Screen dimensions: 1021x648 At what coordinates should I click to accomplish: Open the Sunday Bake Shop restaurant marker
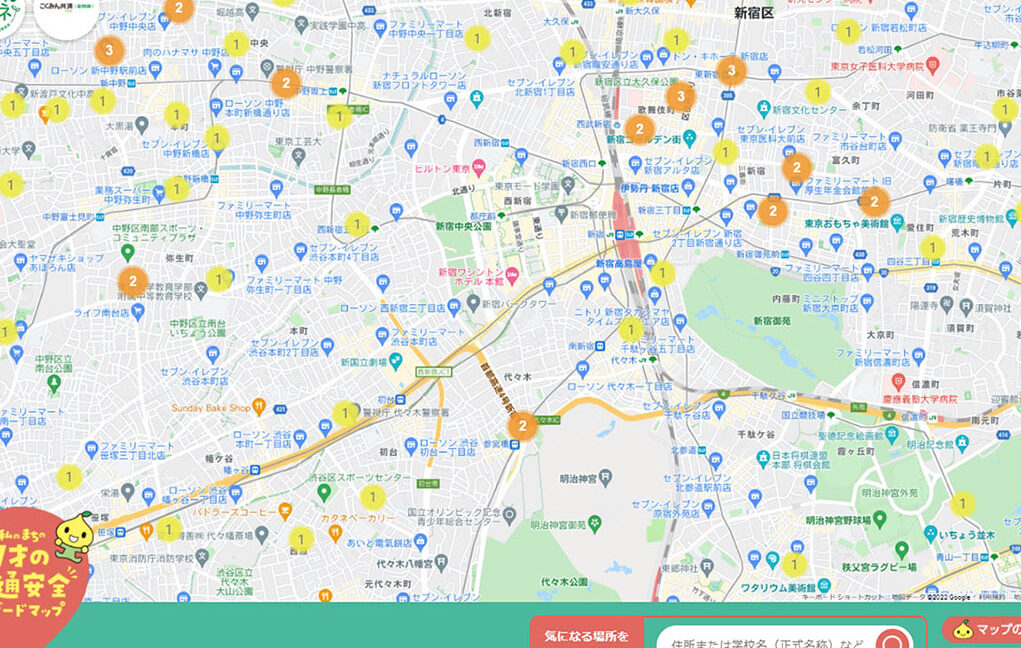click(x=259, y=406)
